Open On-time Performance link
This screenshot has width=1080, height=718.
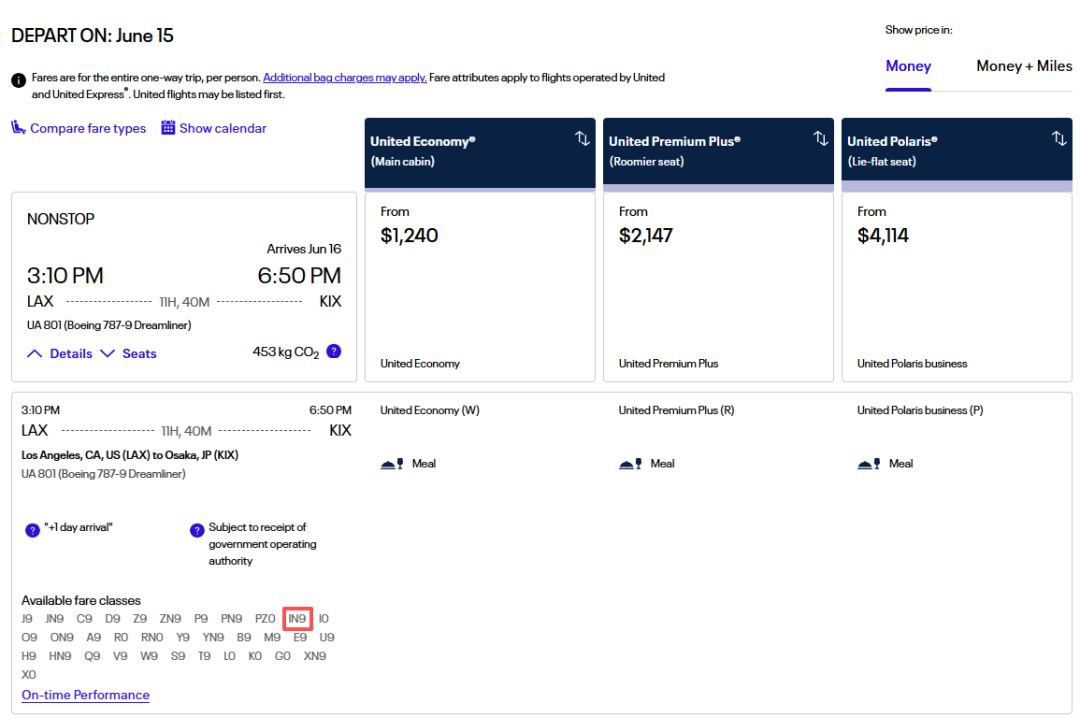pos(85,695)
